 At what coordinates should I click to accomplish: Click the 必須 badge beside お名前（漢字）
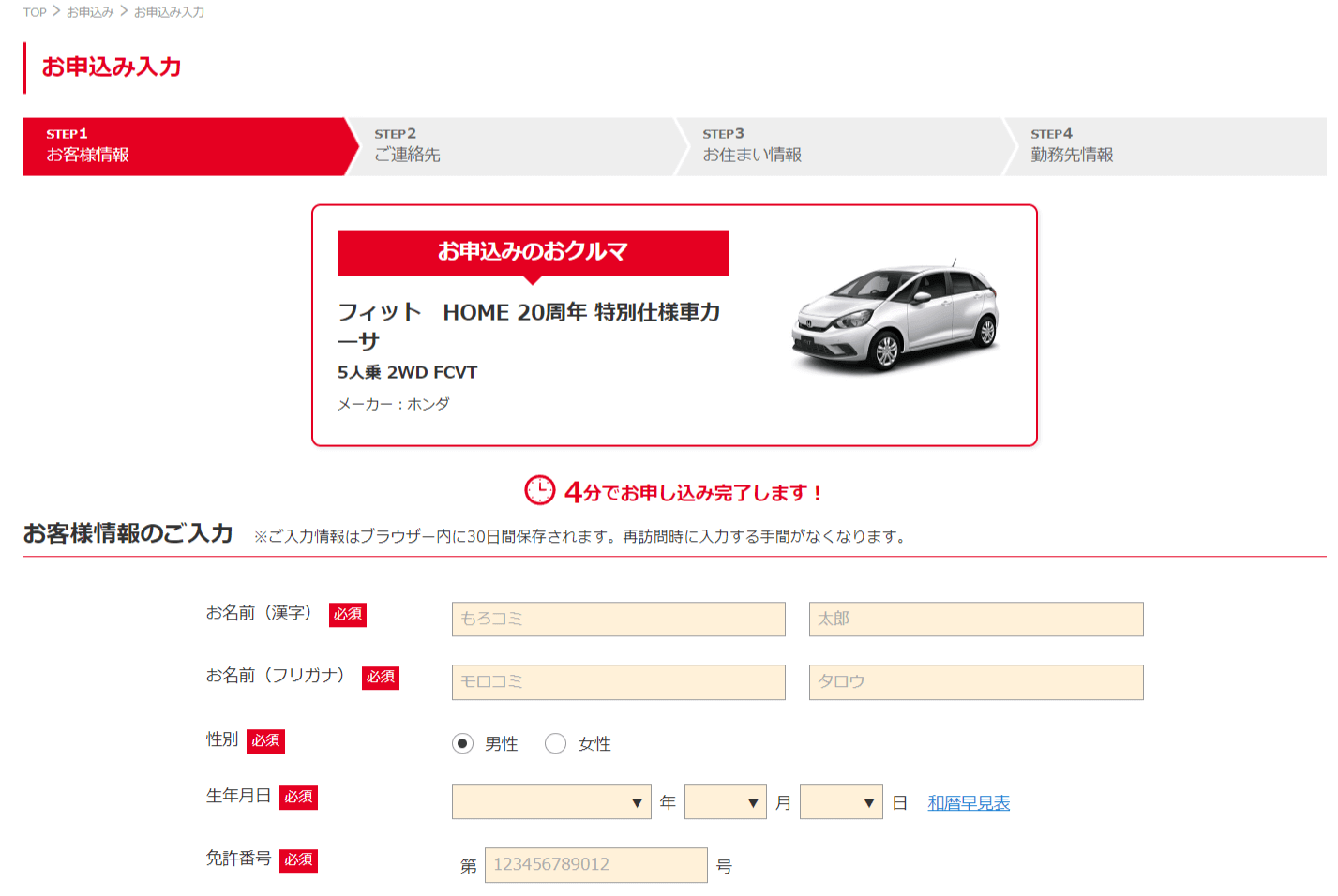click(348, 615)
